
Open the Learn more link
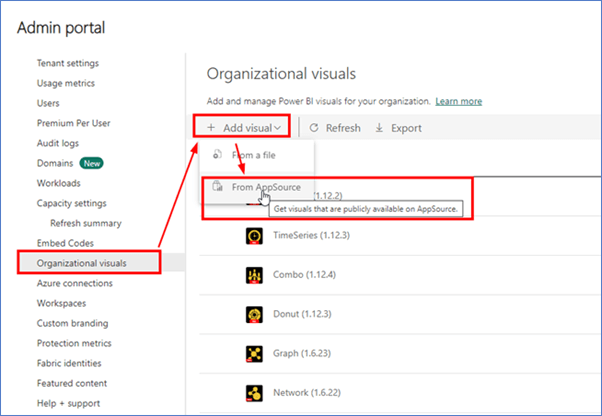pyautogui.click(x=459, y=101)
